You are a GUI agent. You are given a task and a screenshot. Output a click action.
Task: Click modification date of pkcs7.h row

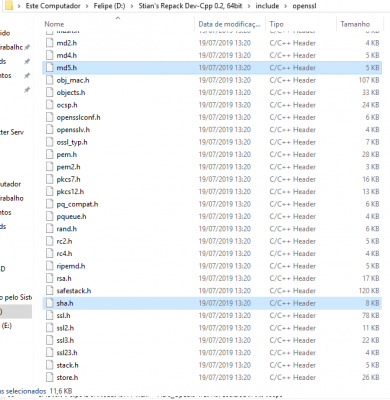tap(225, 179)
